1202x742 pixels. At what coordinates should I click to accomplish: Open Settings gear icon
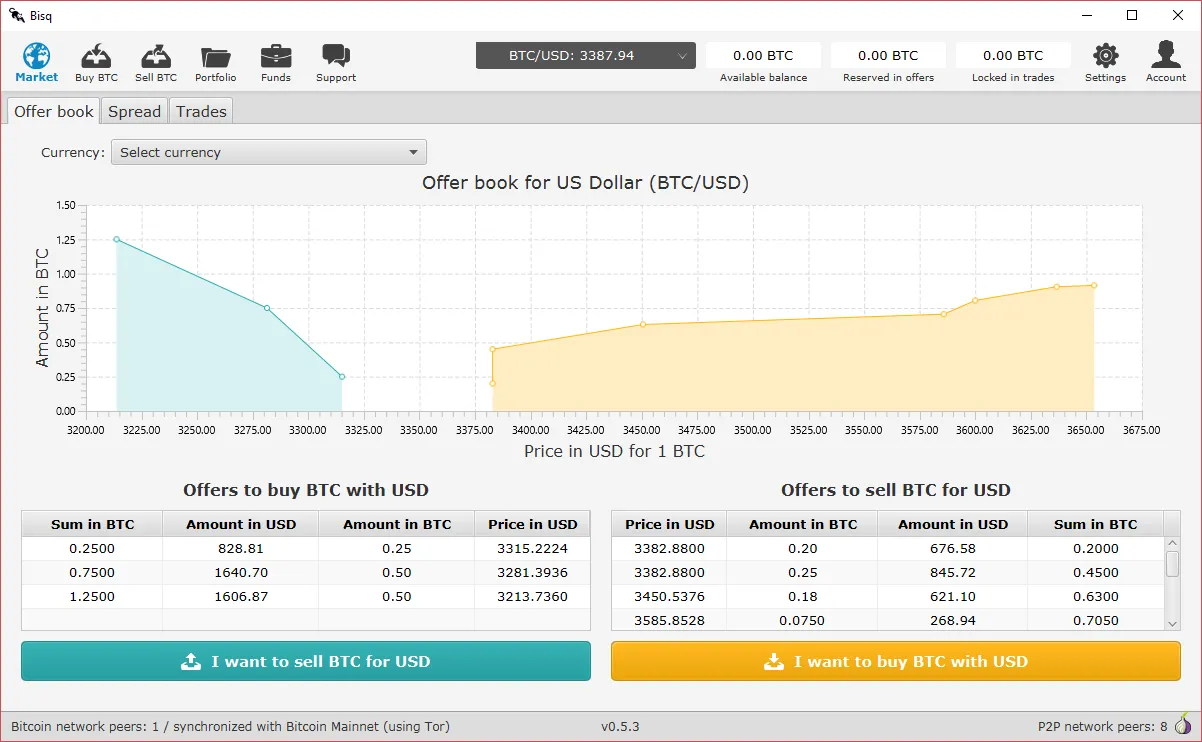pyautogui.click(x=1105, y=56)
